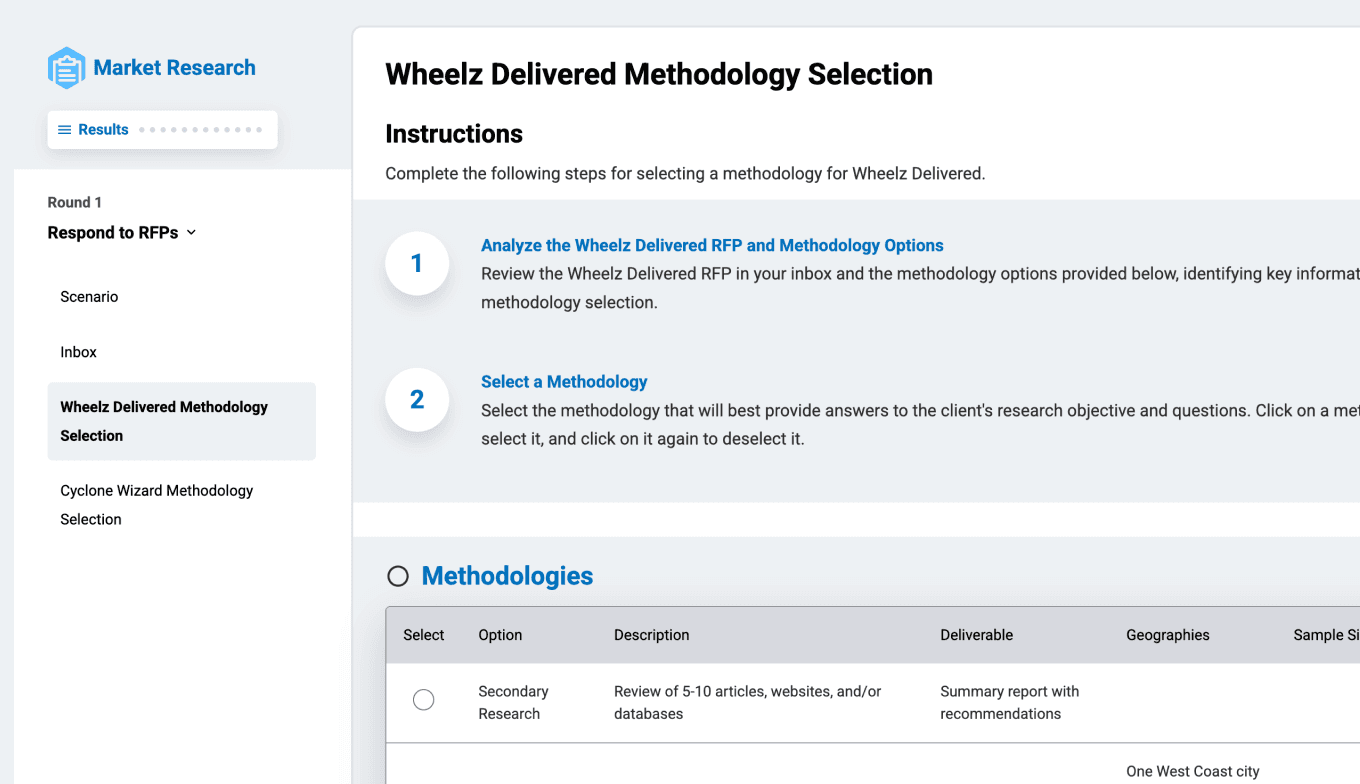1360x784 pixels.
Task: Select the Secondary Research radio button
Action: click(424, 700)
